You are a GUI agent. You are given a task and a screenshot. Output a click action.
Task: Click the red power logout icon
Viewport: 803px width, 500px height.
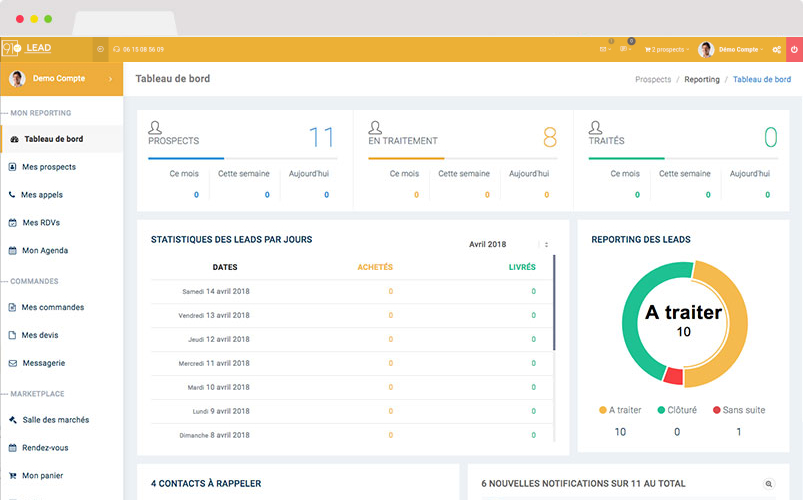(794, 49)
